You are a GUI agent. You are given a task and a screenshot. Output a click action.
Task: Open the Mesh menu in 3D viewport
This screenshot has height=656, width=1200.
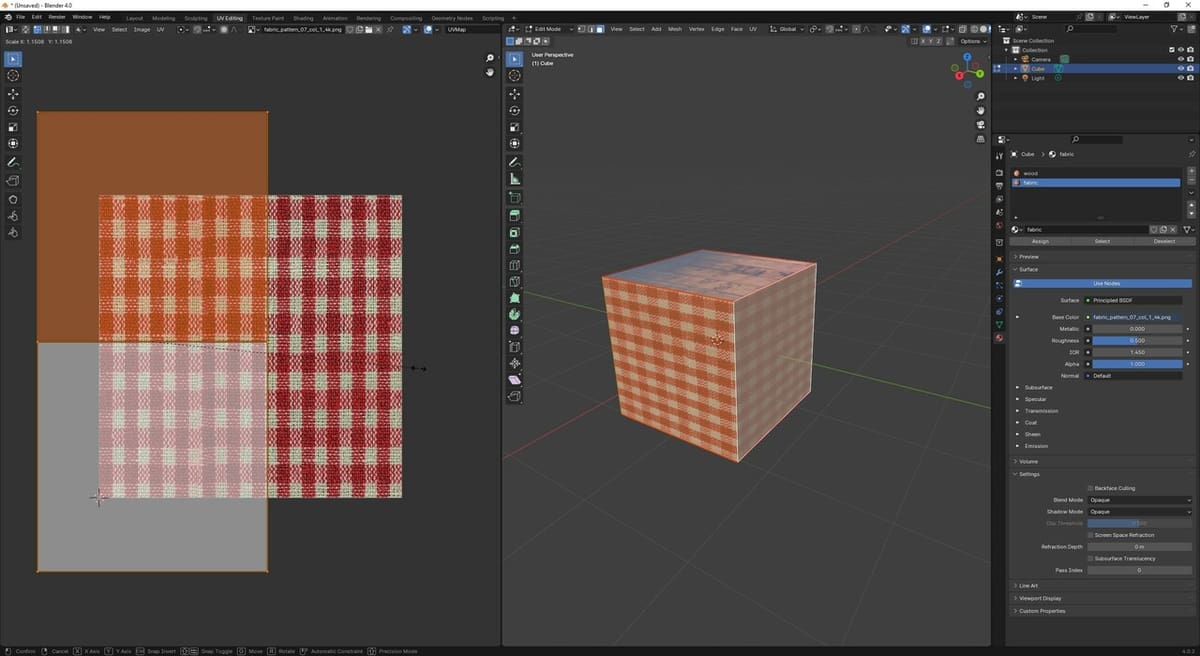pyautogui.click(x=675, y=29)
